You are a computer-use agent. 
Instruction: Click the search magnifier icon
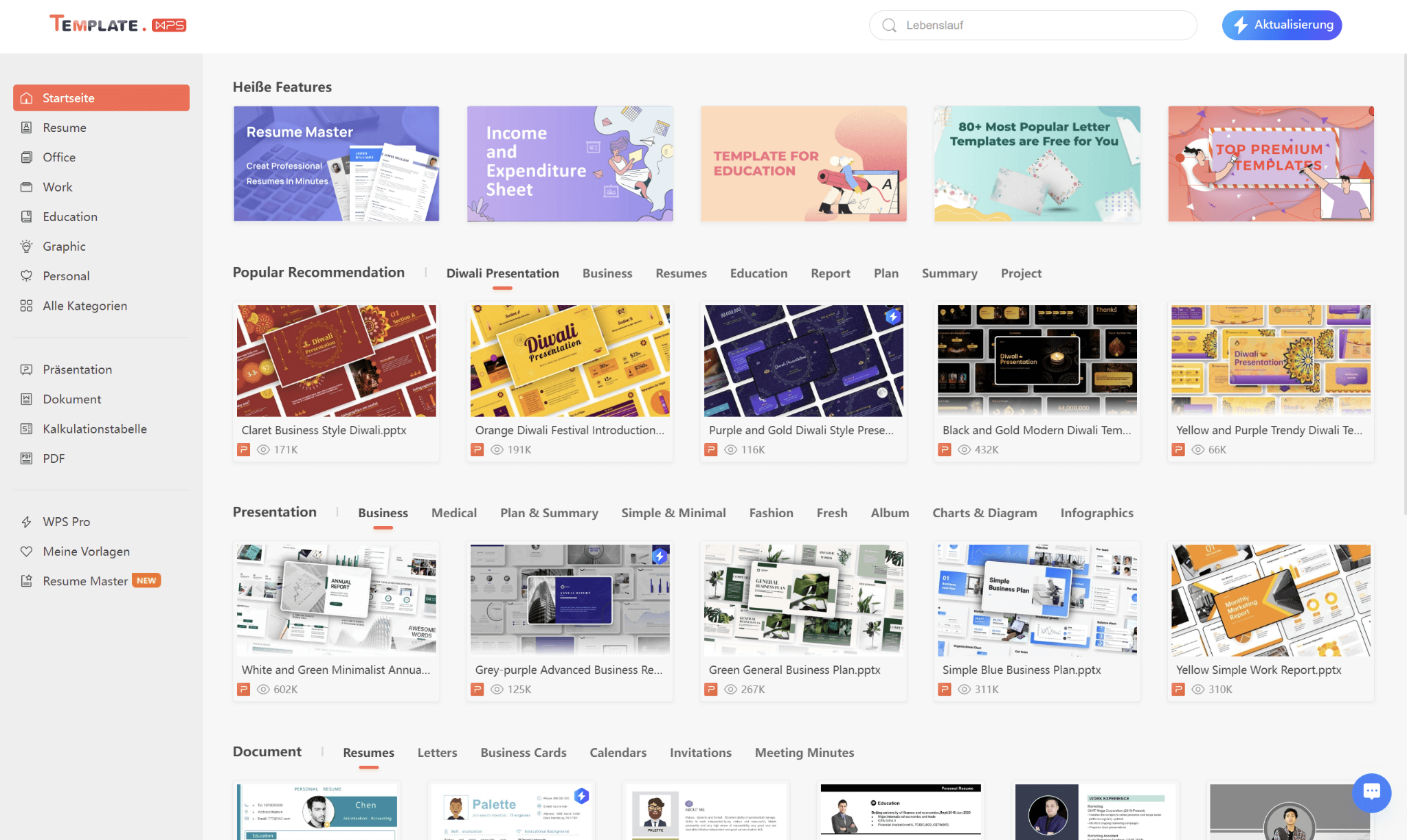pos(889,25)
